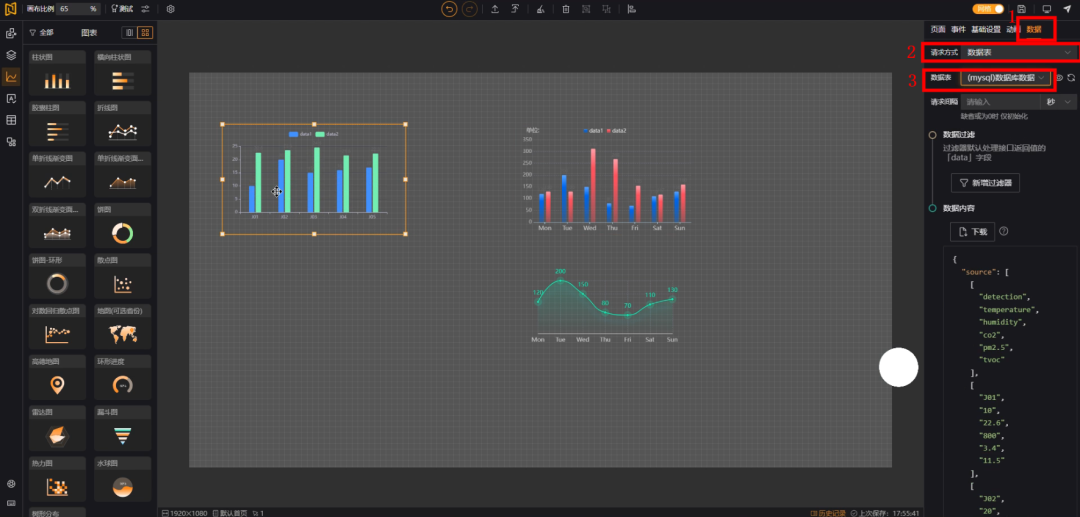This screenshot has height=517, width=1080.
Task: Click the keyboard shortcuts icon at sidebar bottom
Action: coord(11,503)
